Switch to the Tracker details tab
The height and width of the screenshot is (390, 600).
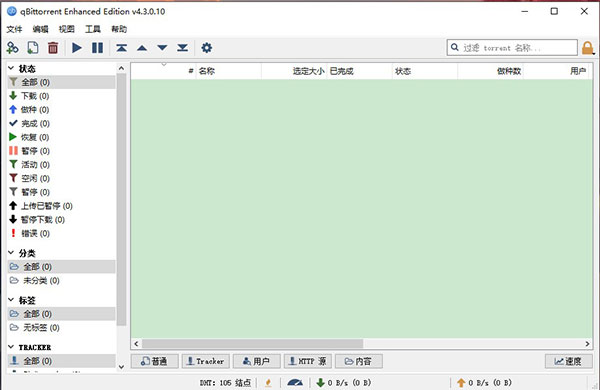point(205,361)
